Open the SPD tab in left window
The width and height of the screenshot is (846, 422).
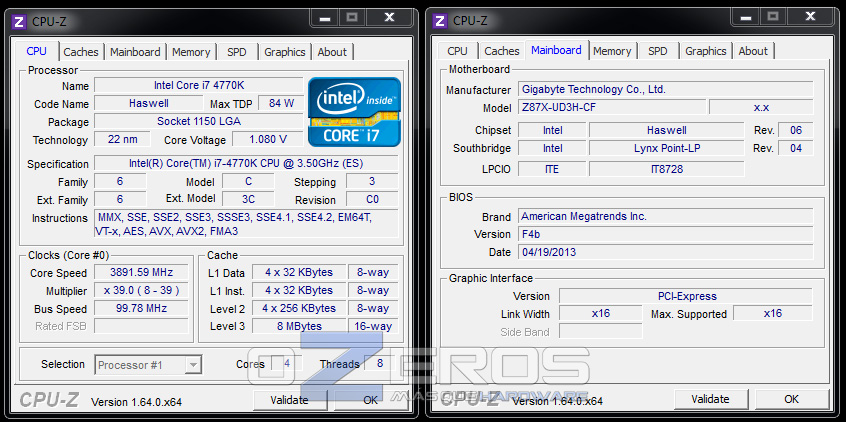click(x=236, y=52)
